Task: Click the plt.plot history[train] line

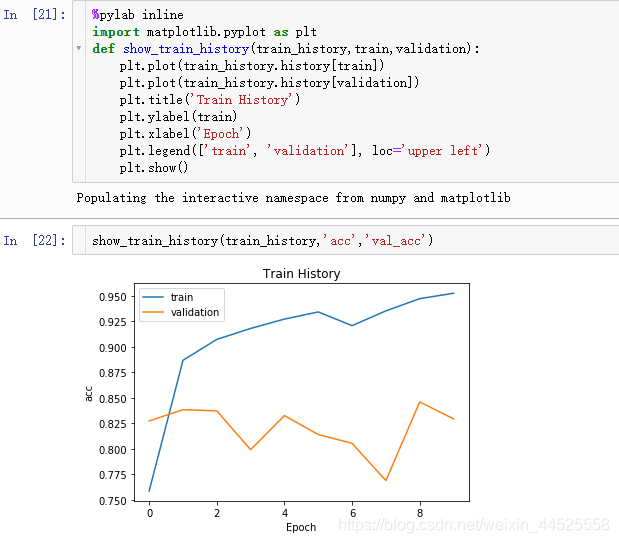Action: 252,66
